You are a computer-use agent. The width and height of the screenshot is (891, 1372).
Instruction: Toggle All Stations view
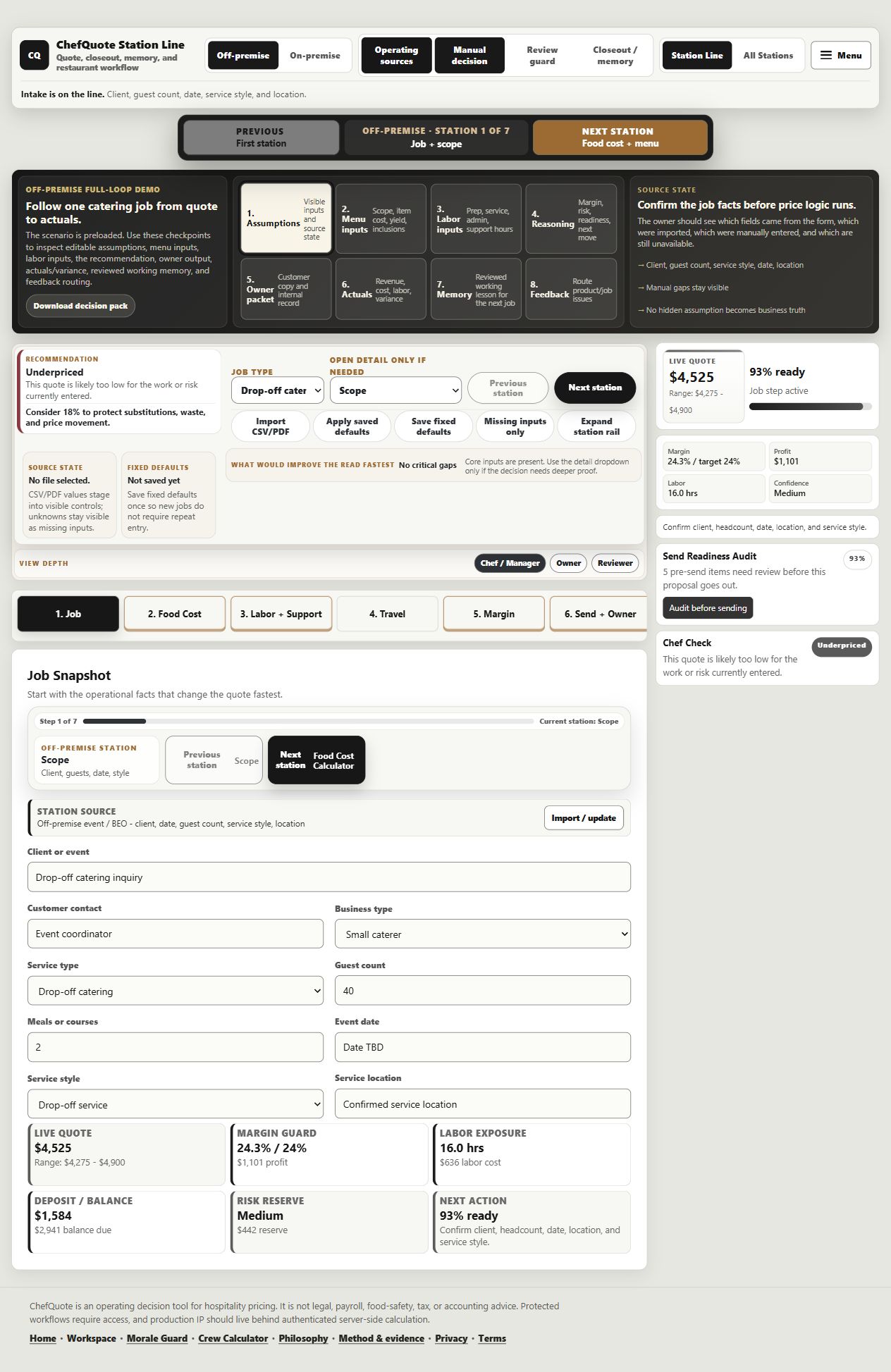coord(768,55)
